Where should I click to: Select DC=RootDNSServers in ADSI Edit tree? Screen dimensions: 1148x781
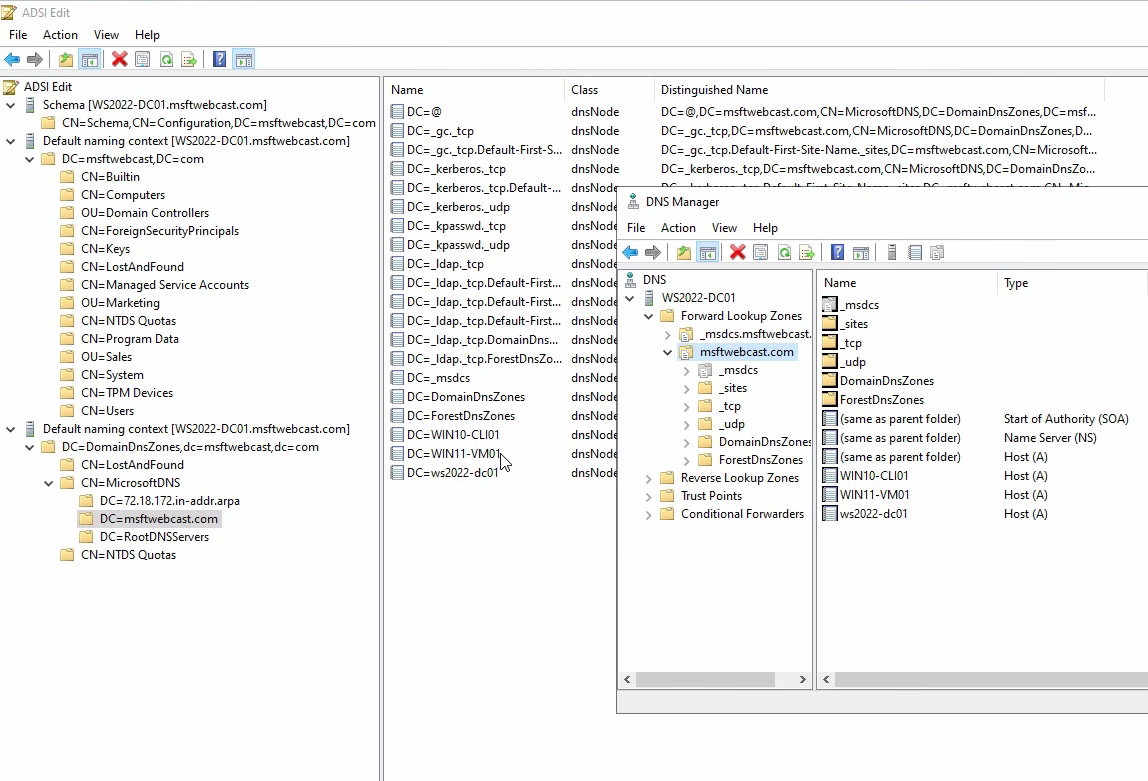[x=154, y=537]
